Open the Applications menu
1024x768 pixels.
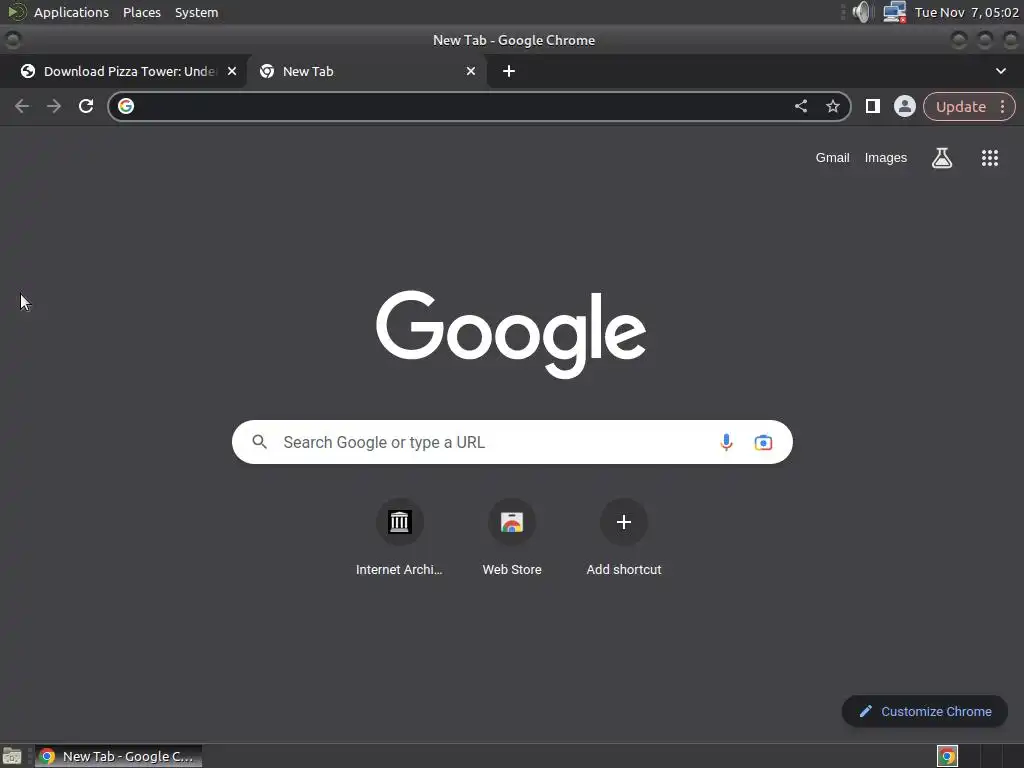71,12
